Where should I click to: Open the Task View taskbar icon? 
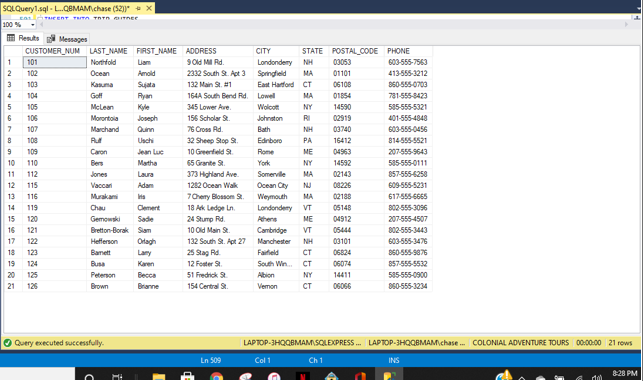(x=117, y=377)
